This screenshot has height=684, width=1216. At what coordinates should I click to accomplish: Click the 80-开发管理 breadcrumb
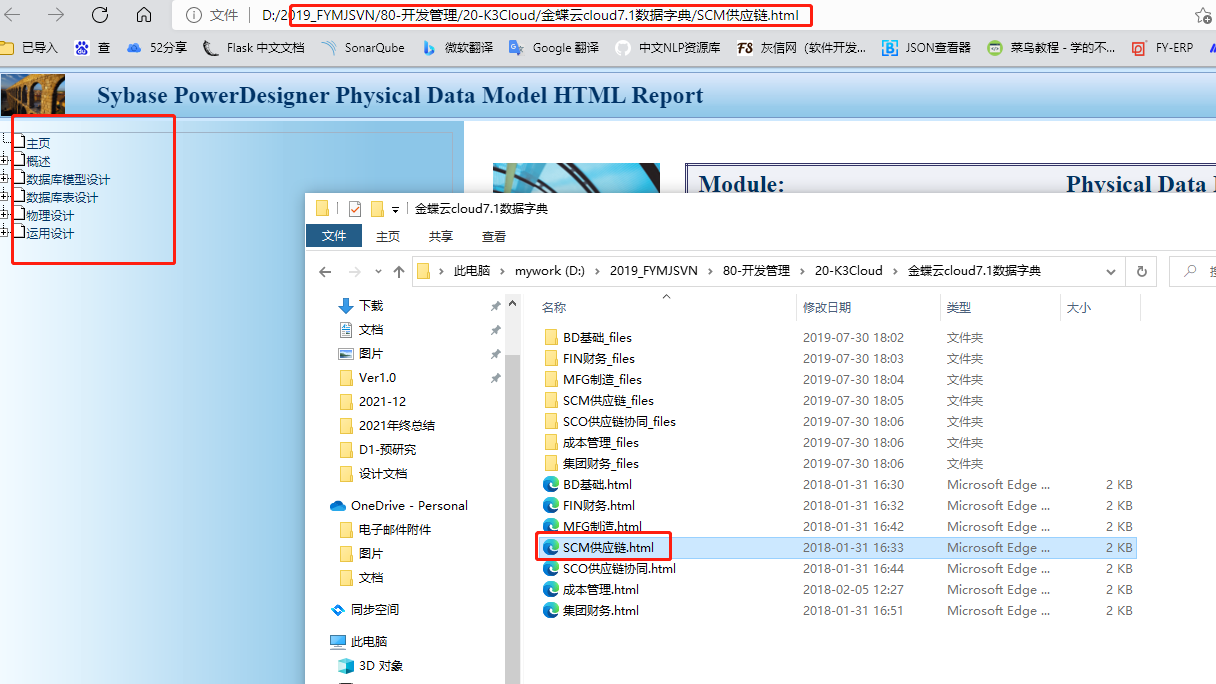click(757, 271)
